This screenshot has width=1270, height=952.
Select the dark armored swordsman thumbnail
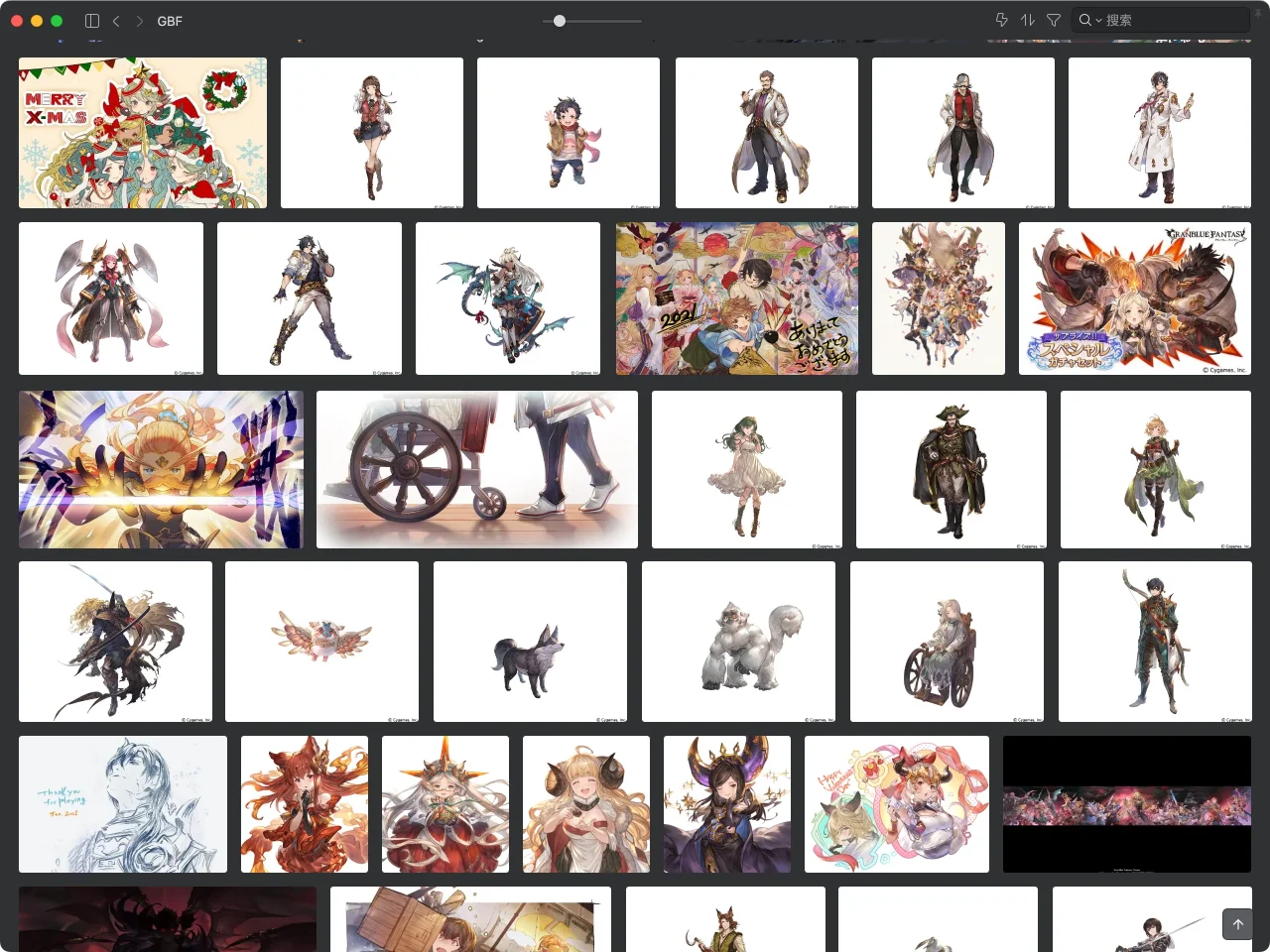115,642
